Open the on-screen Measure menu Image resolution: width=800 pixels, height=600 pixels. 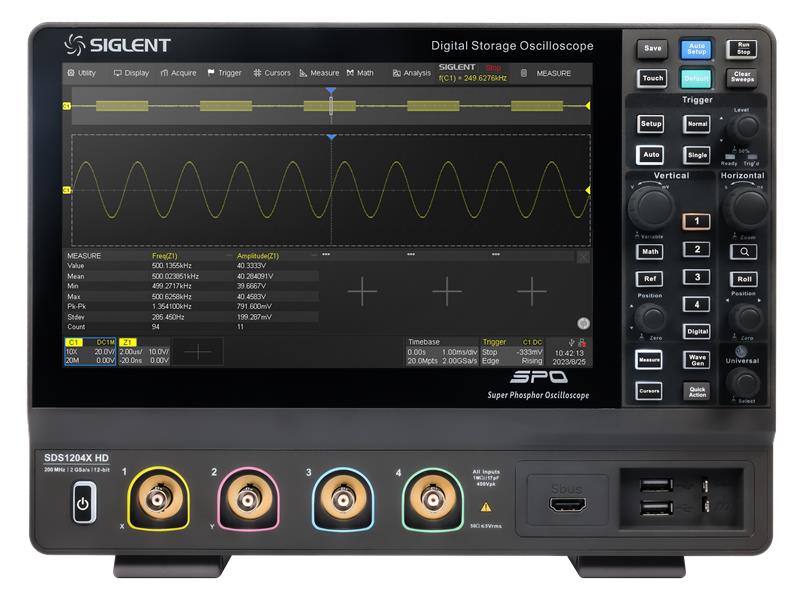(x=319, y=73)
